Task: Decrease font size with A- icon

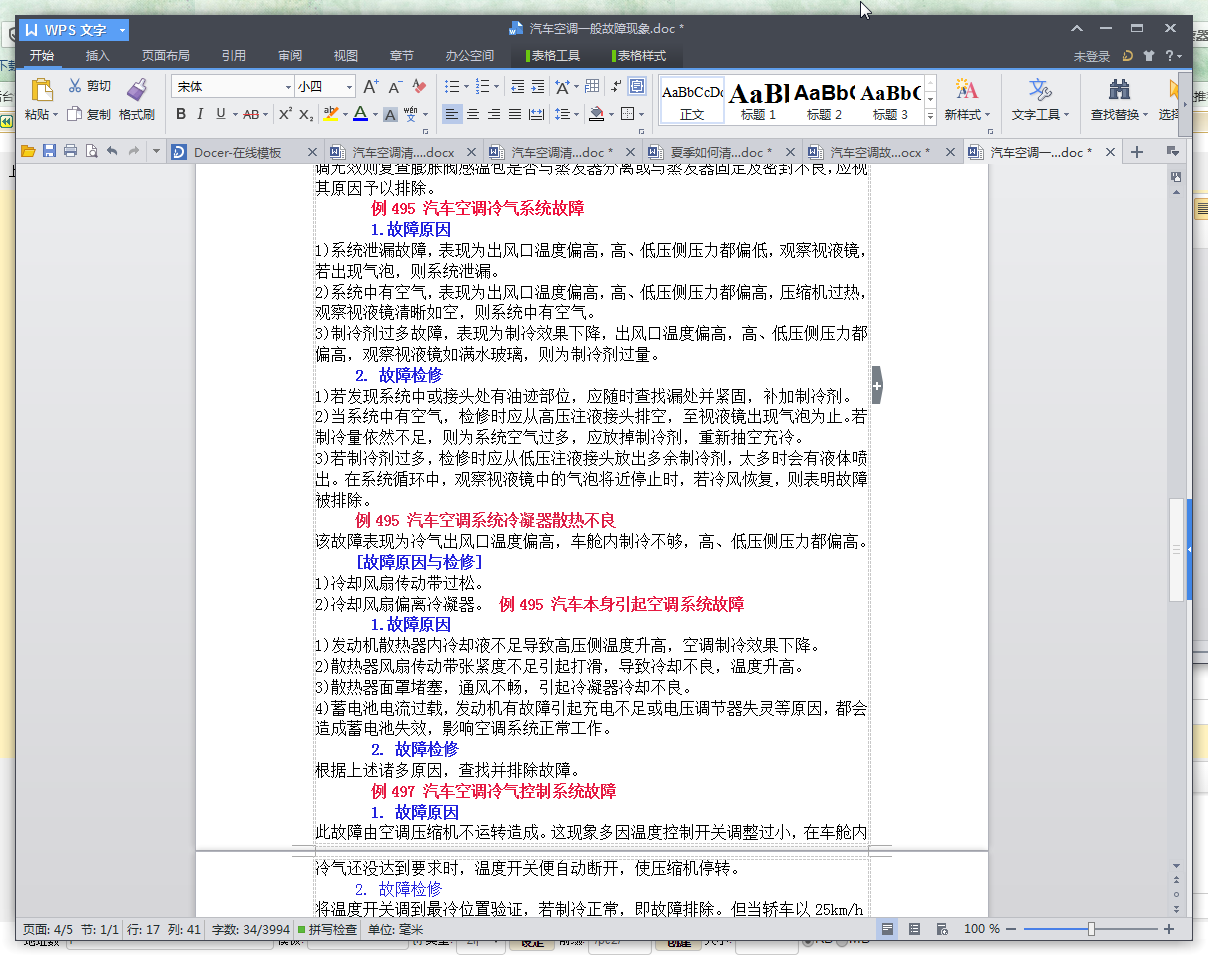Action: click(x=396, y=87)
